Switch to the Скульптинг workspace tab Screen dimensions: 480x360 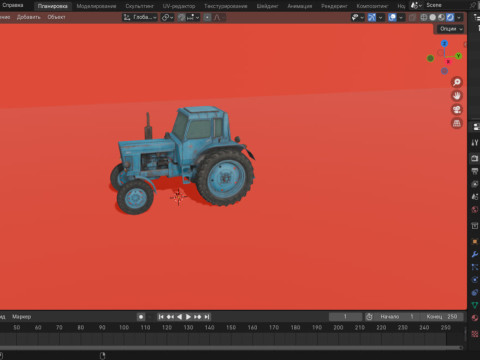(x=139, y=6)
